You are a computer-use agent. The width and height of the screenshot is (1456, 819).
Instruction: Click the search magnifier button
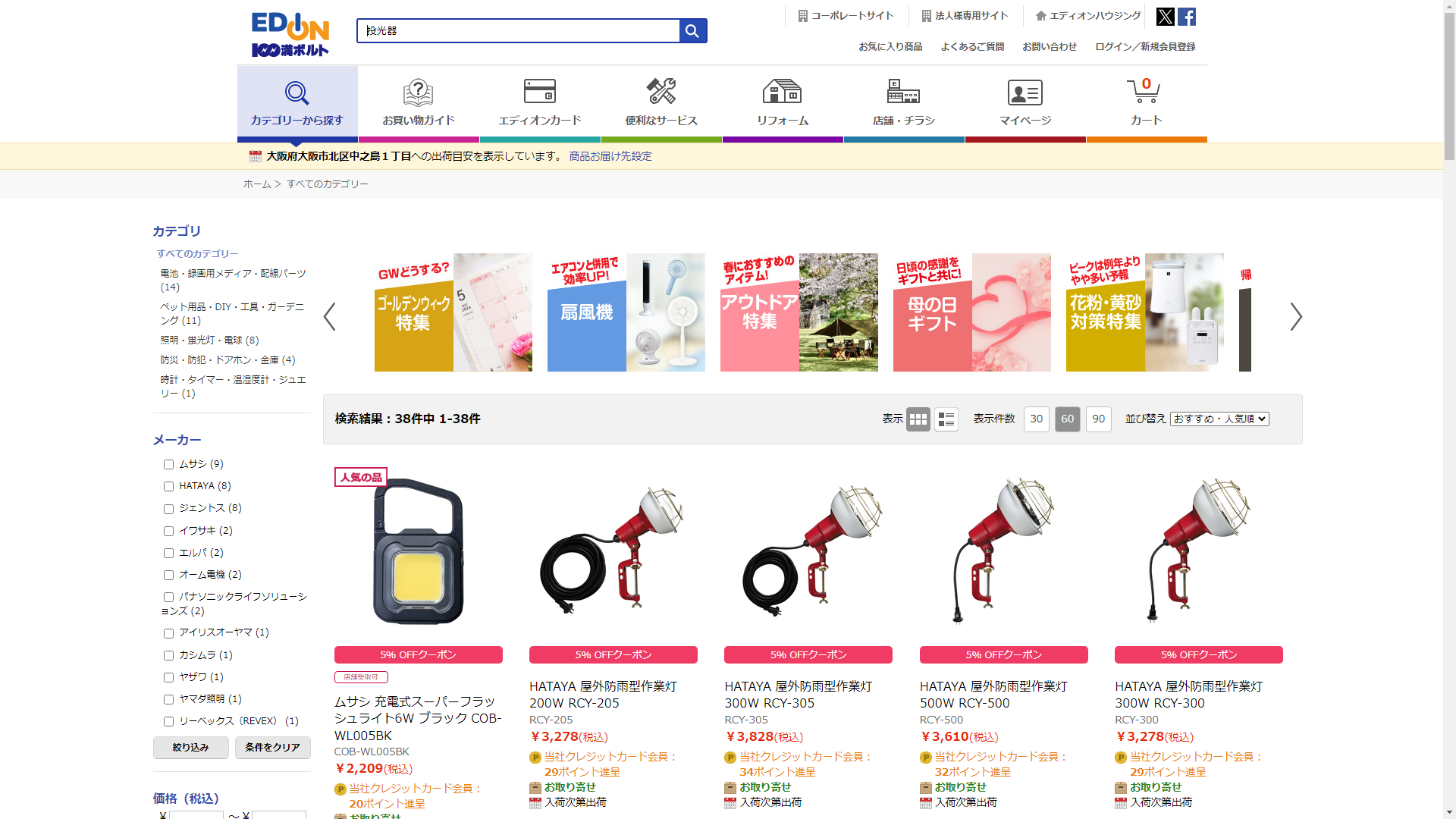click(692, 31)
